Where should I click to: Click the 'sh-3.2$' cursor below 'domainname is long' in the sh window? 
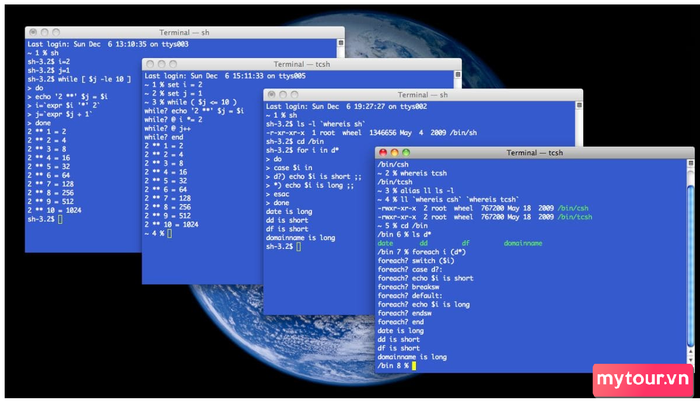299,246
